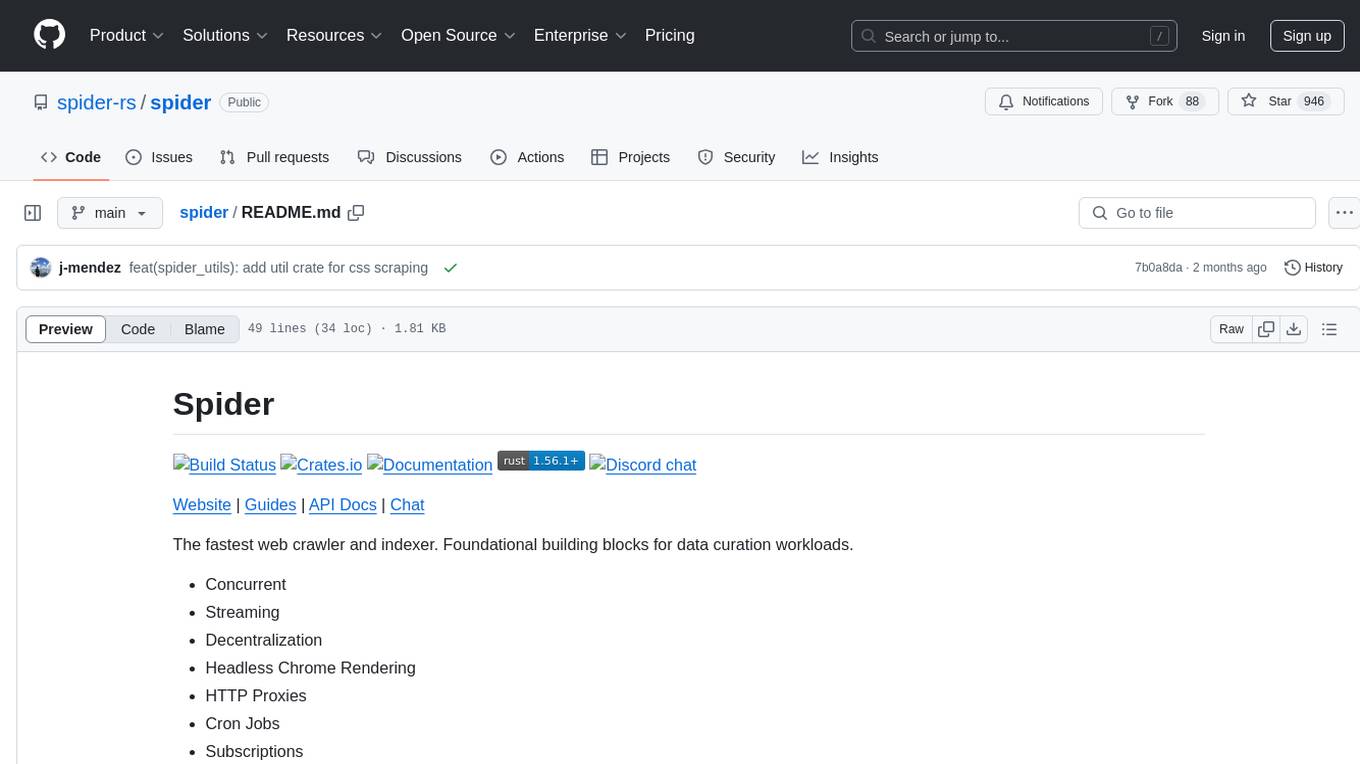Open the spider repository link

[x=181, y=102]
